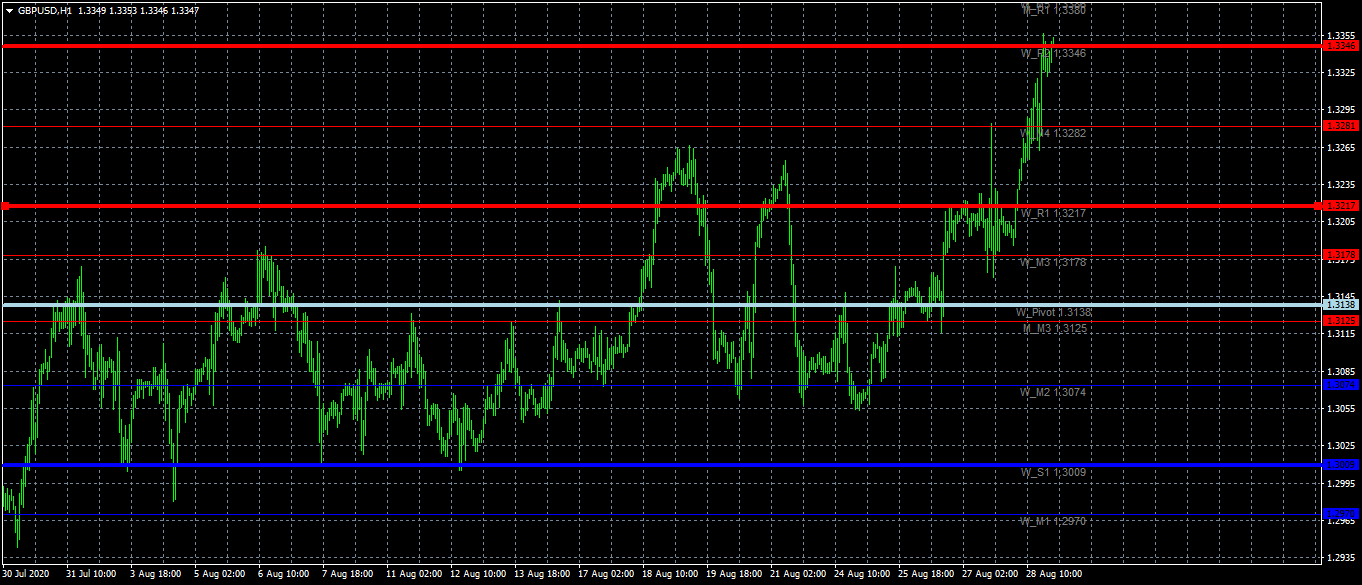Click the 1.3355 value on price scale
Viewport: 1362px width, 585px height.
click(1340, 35)
